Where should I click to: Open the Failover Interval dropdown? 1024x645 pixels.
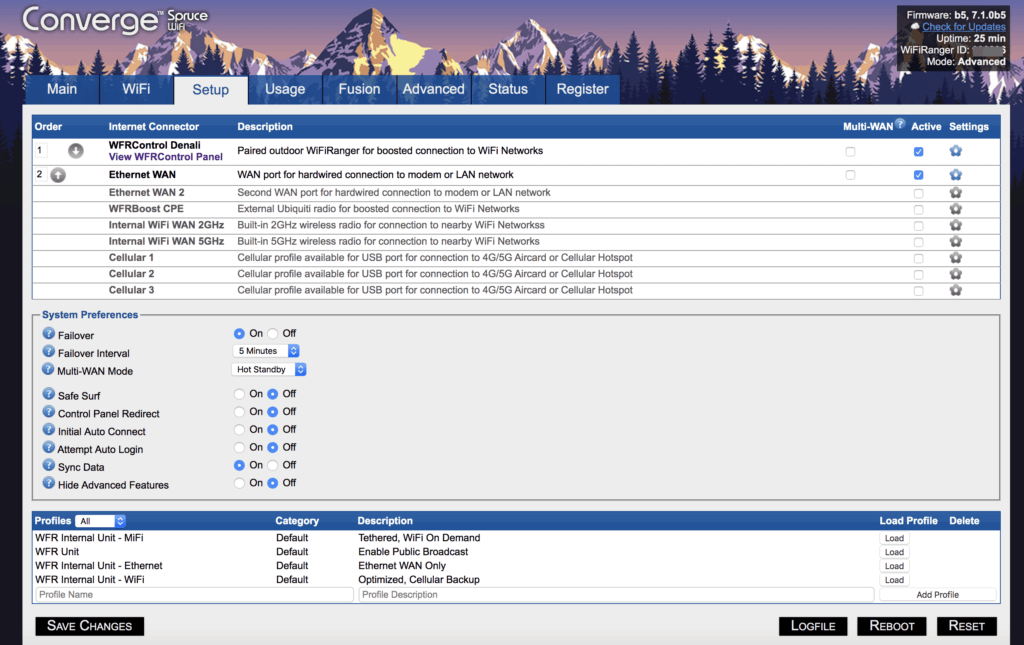click(266, 351)
